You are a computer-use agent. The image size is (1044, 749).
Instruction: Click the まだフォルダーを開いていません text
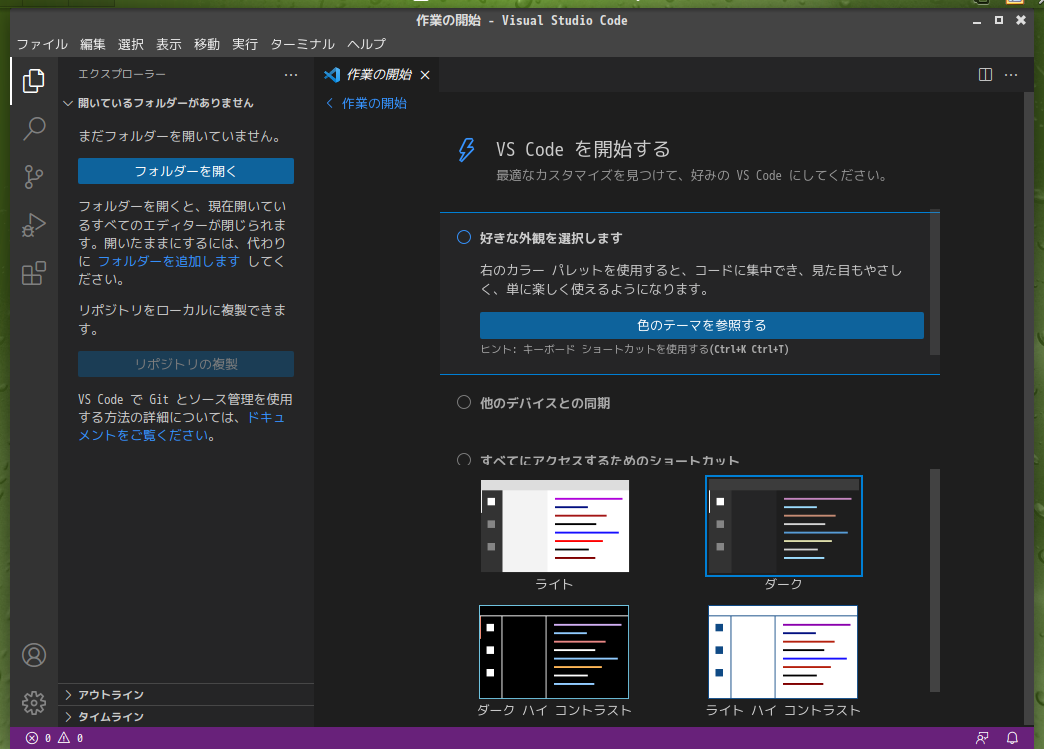click(181, 136)
